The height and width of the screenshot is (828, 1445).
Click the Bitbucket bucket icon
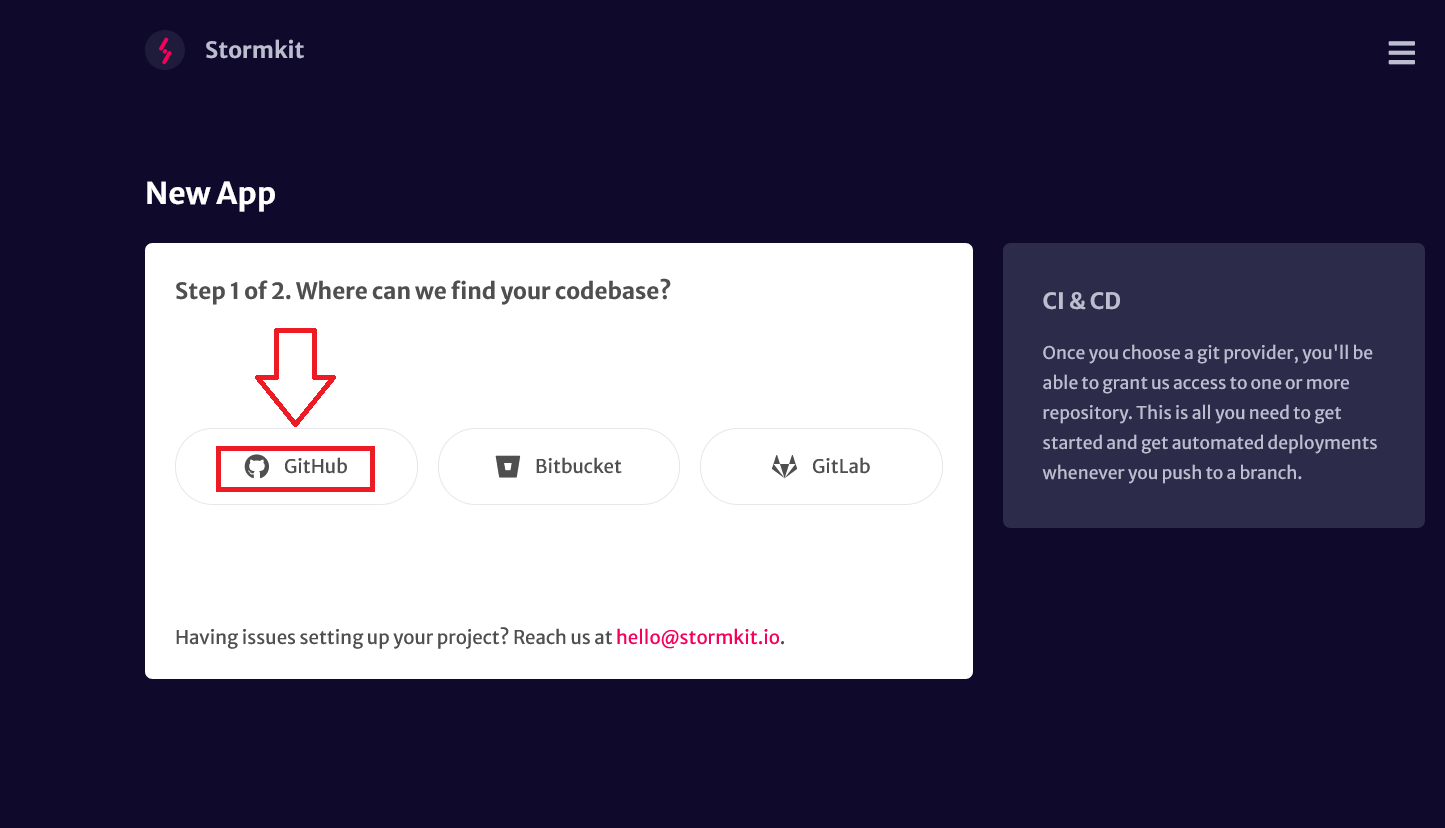click(509, 466)
